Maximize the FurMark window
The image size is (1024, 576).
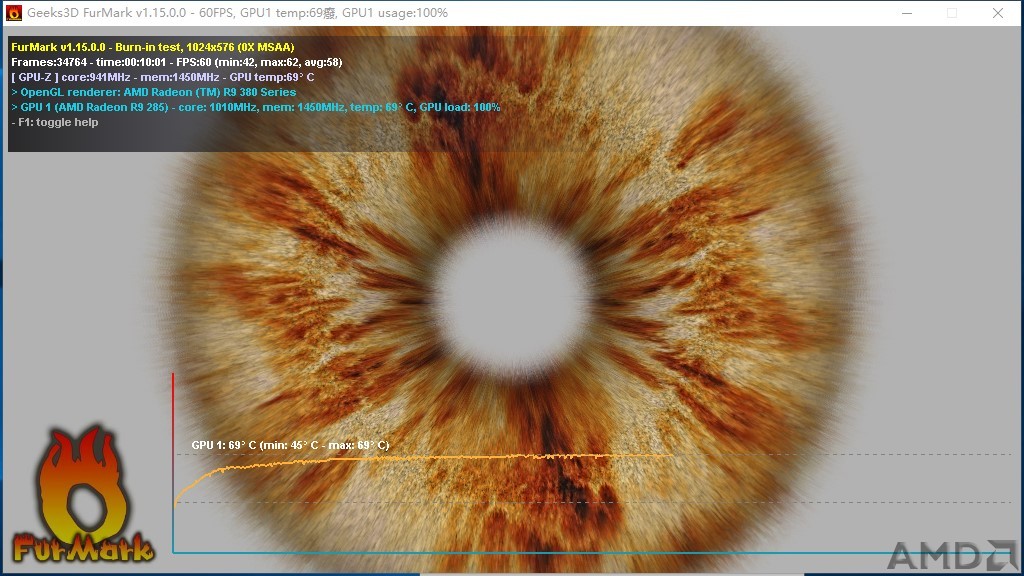point(952,13)
